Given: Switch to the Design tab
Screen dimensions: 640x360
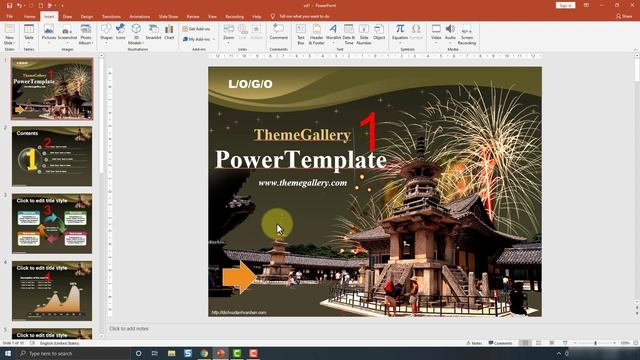Looking at the screenshot, I should pos(87,17).
